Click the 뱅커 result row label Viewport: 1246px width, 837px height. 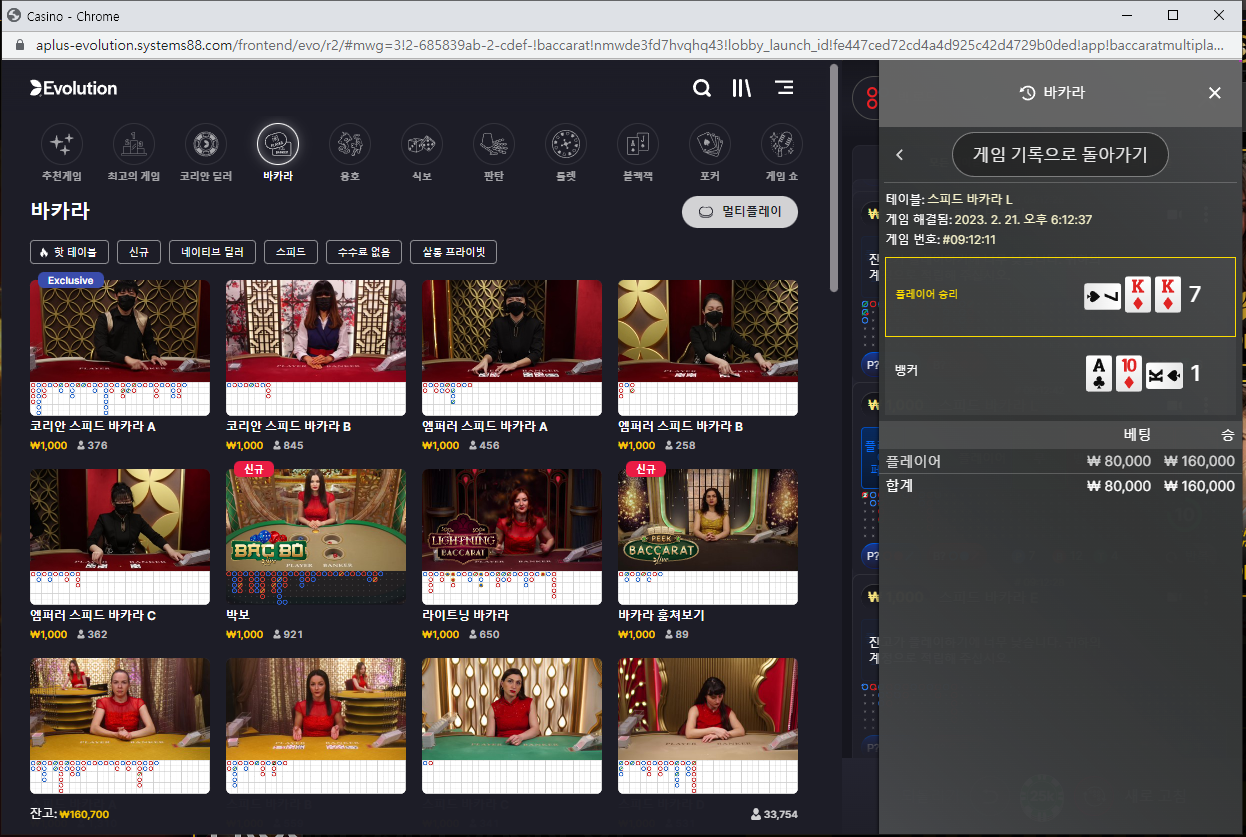point(906,371)
